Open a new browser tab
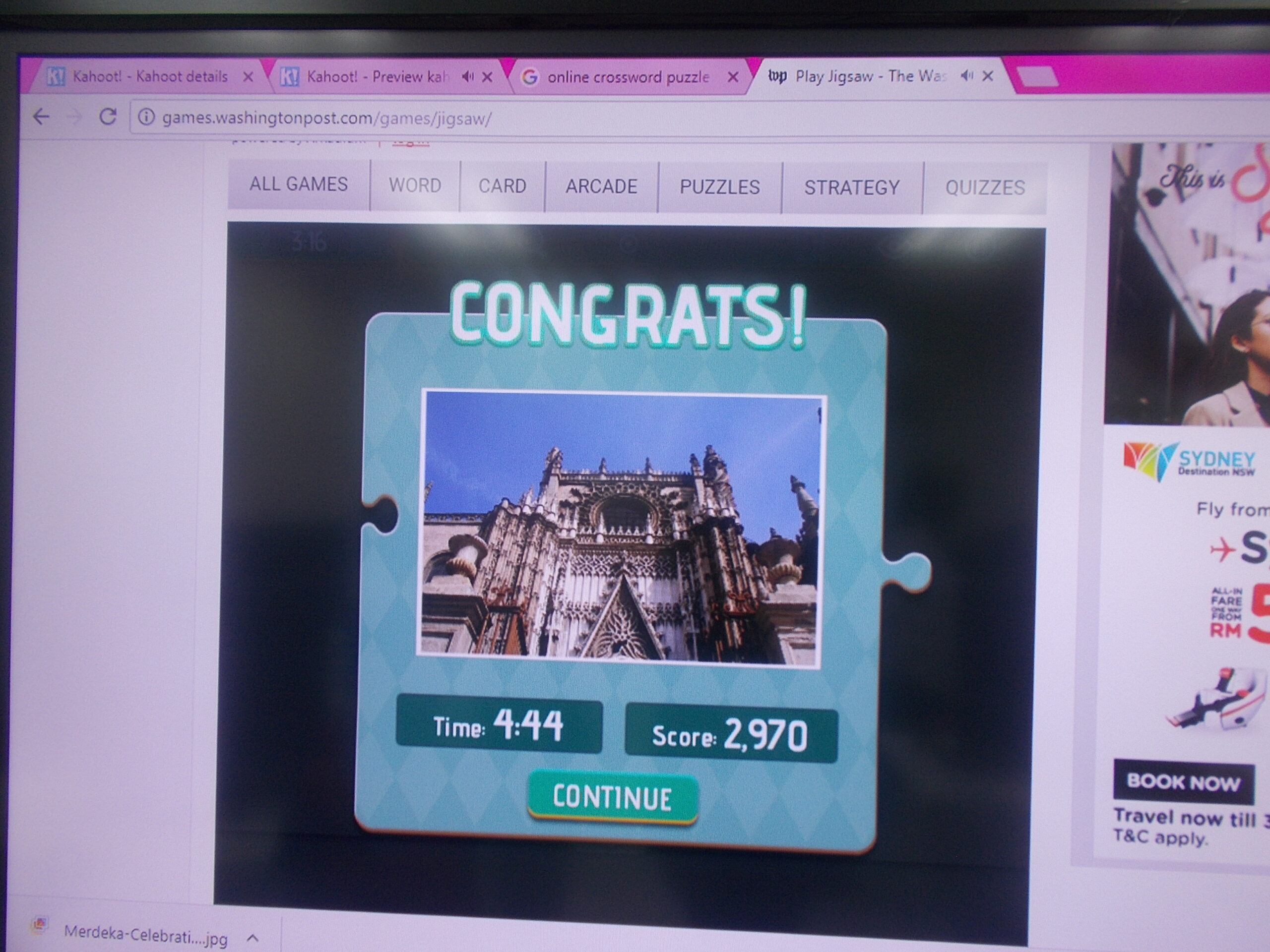 pyautogui.click(x=1038, y=77)
